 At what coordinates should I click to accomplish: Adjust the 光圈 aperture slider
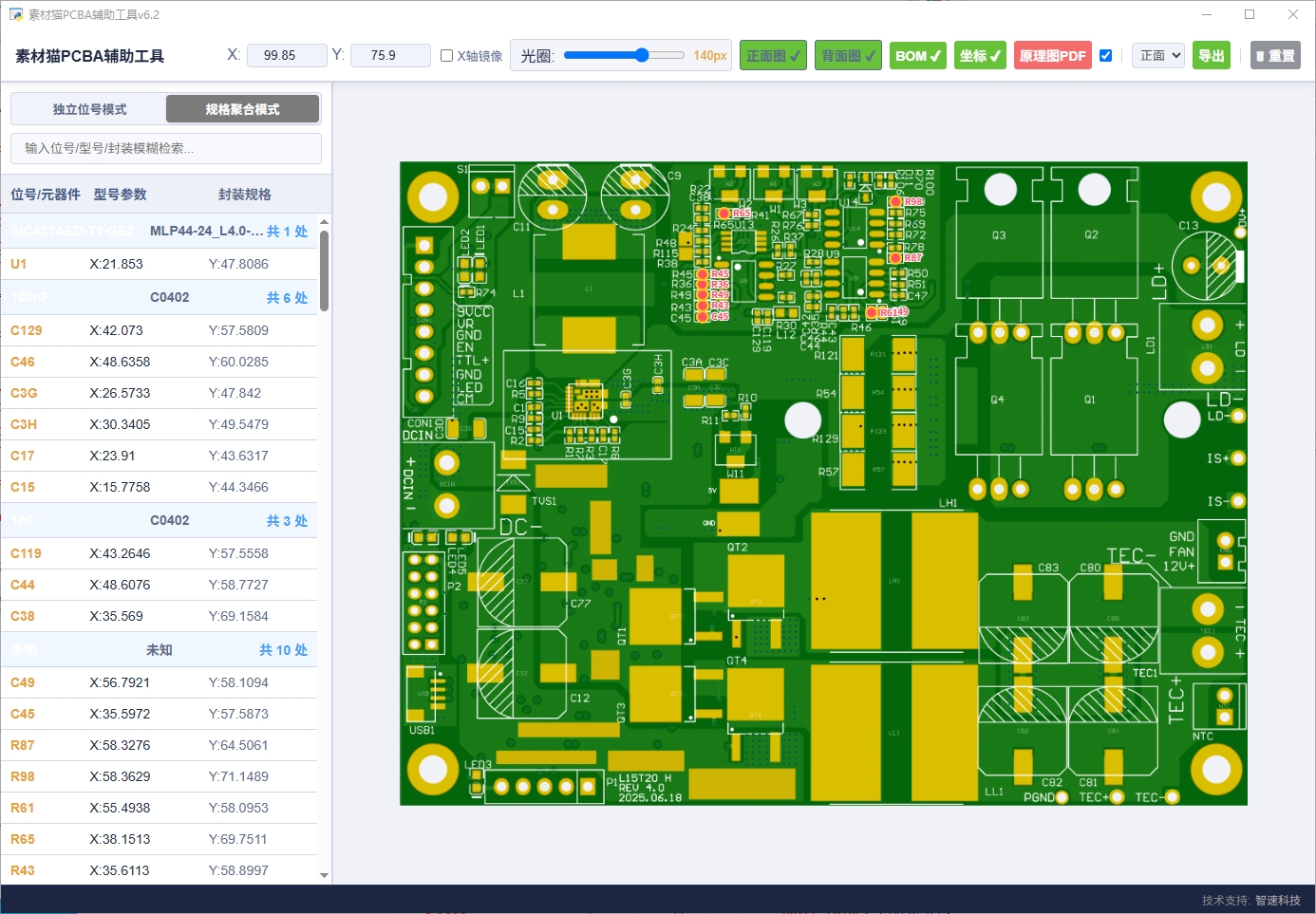tap(624, 55)
